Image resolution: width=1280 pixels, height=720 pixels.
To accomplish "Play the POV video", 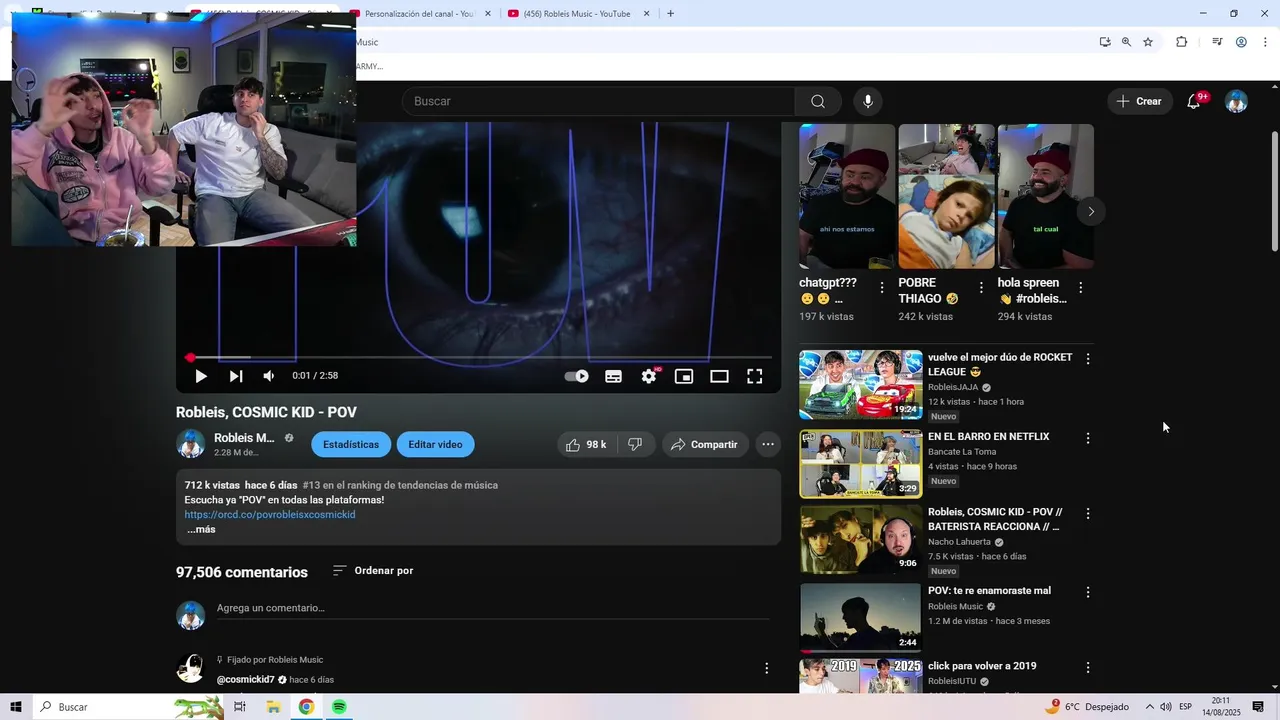I will click(x=201, y=376).
